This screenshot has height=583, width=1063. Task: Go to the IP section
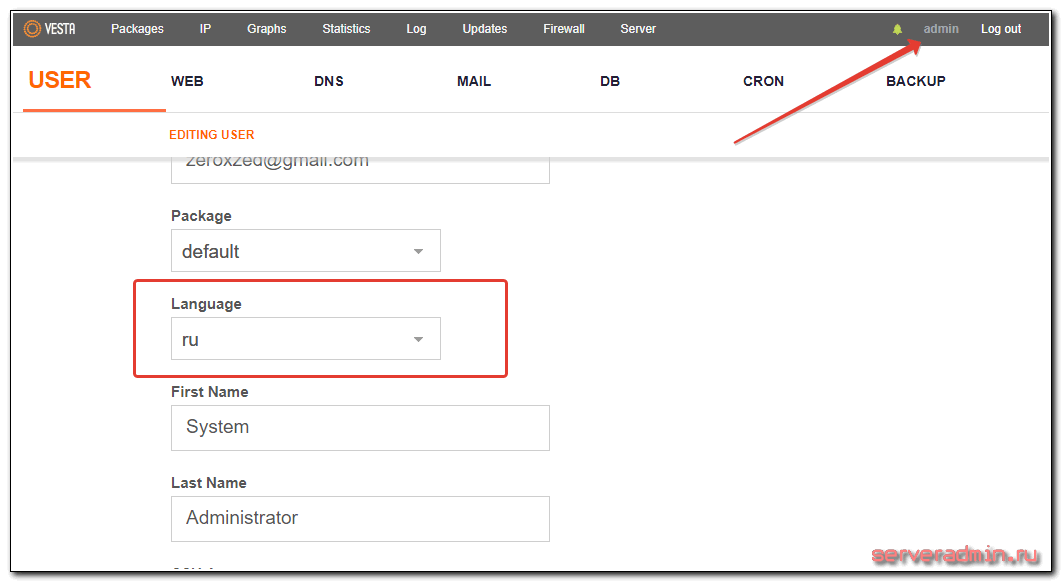pos(205,28)
